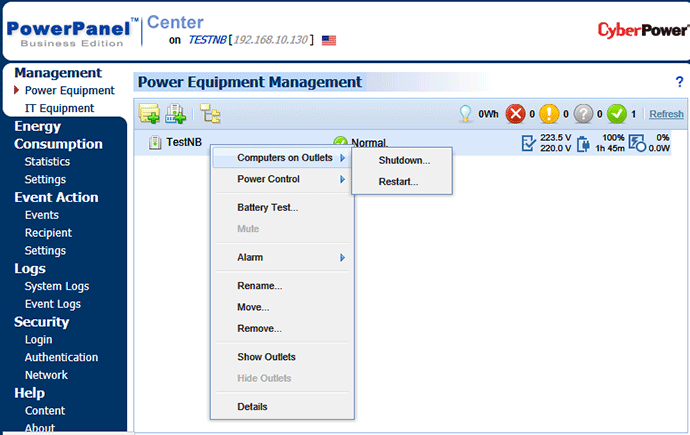
Task: Click the Refresh link
Action: 666,114
